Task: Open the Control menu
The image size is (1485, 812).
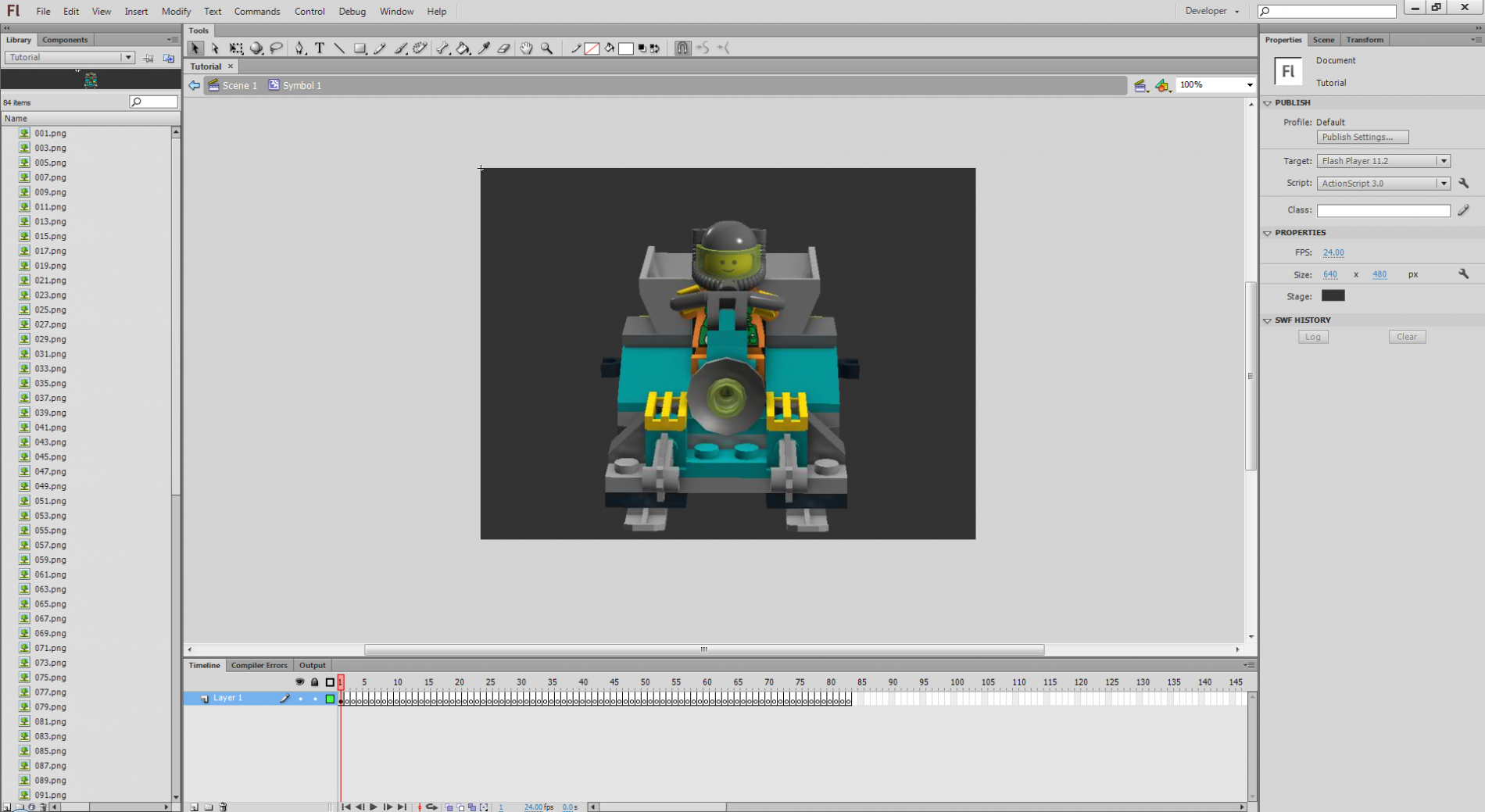Action: (310, 11)
